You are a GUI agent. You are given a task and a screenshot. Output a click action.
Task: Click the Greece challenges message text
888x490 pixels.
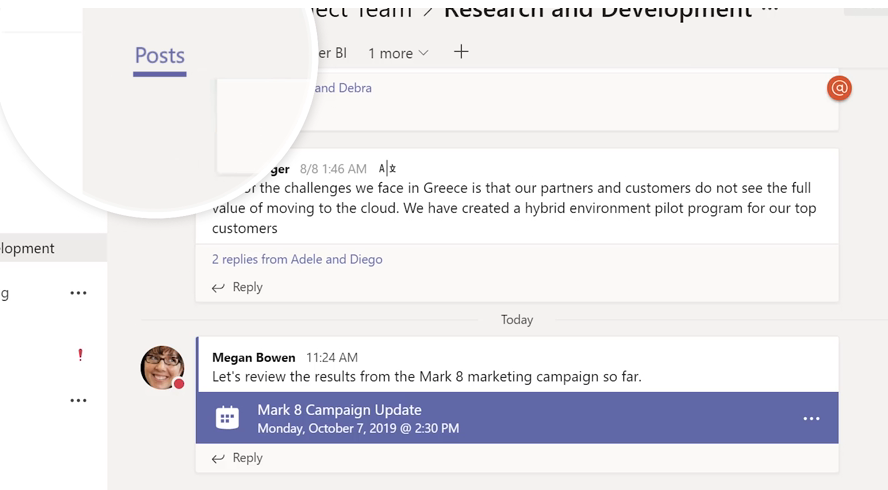514,208
